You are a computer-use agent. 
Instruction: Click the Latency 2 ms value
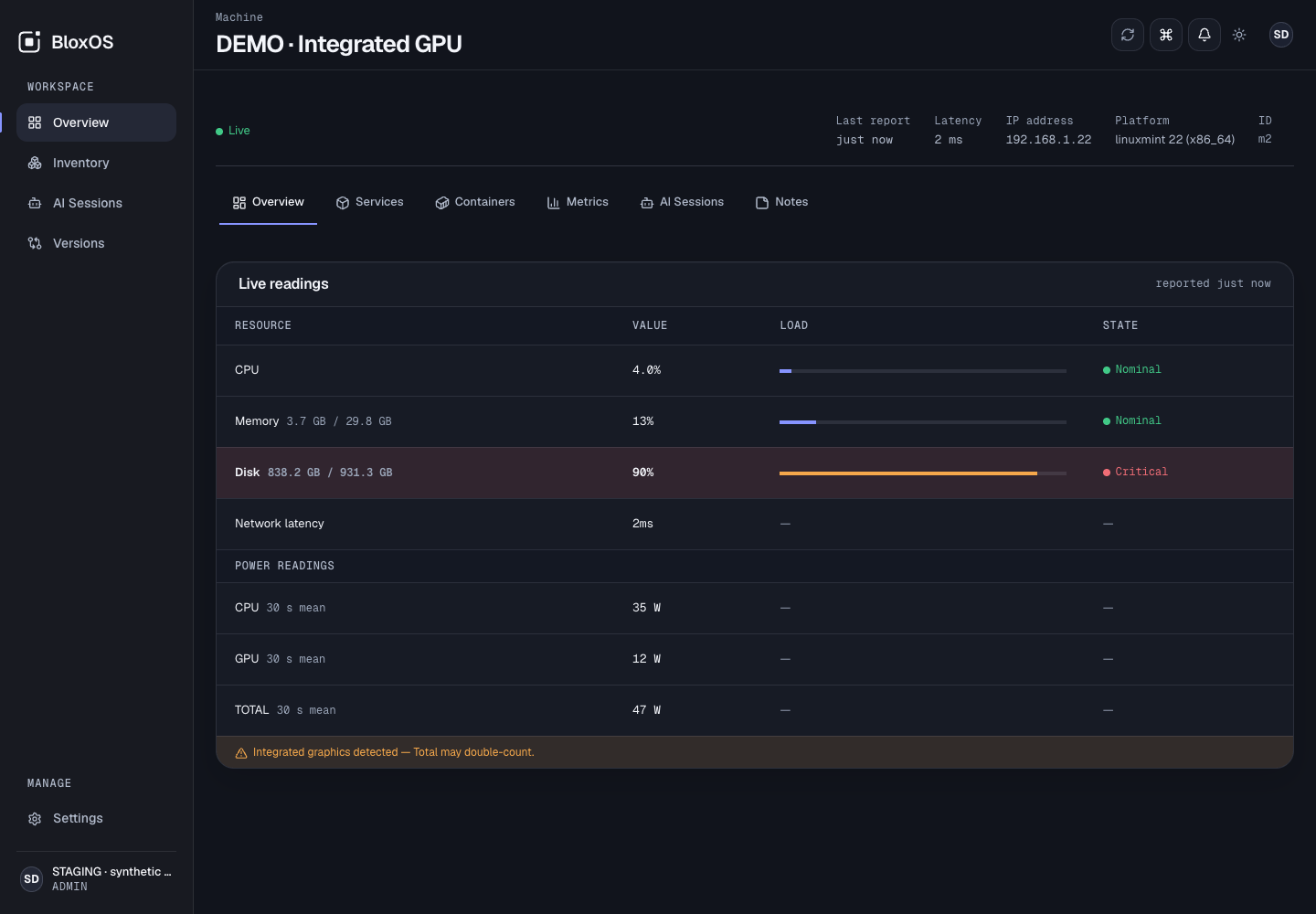[948, 140]
